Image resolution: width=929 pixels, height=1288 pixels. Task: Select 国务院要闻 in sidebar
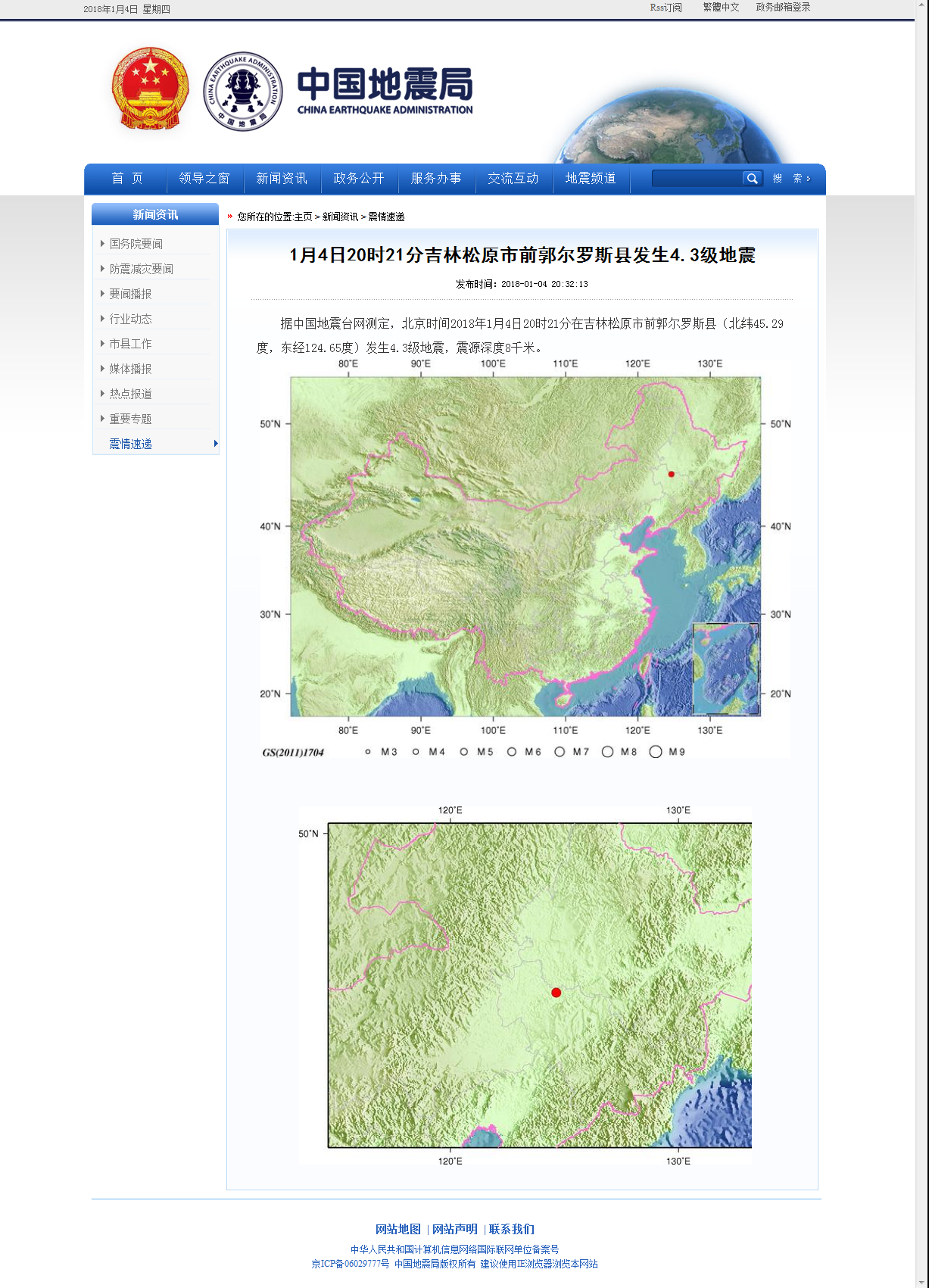click(136, 244)
